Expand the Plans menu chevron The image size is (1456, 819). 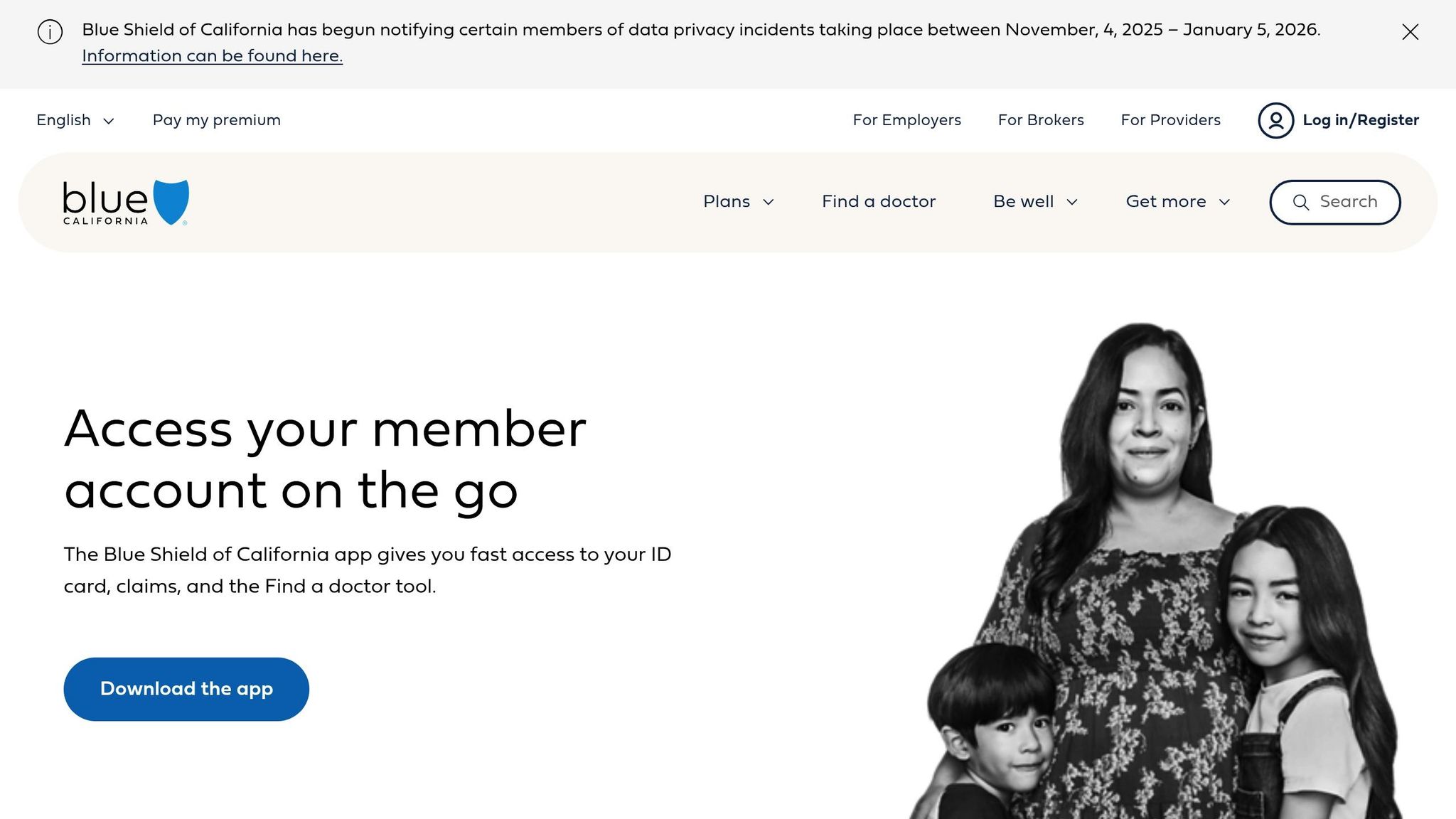[x=769, y=203]
